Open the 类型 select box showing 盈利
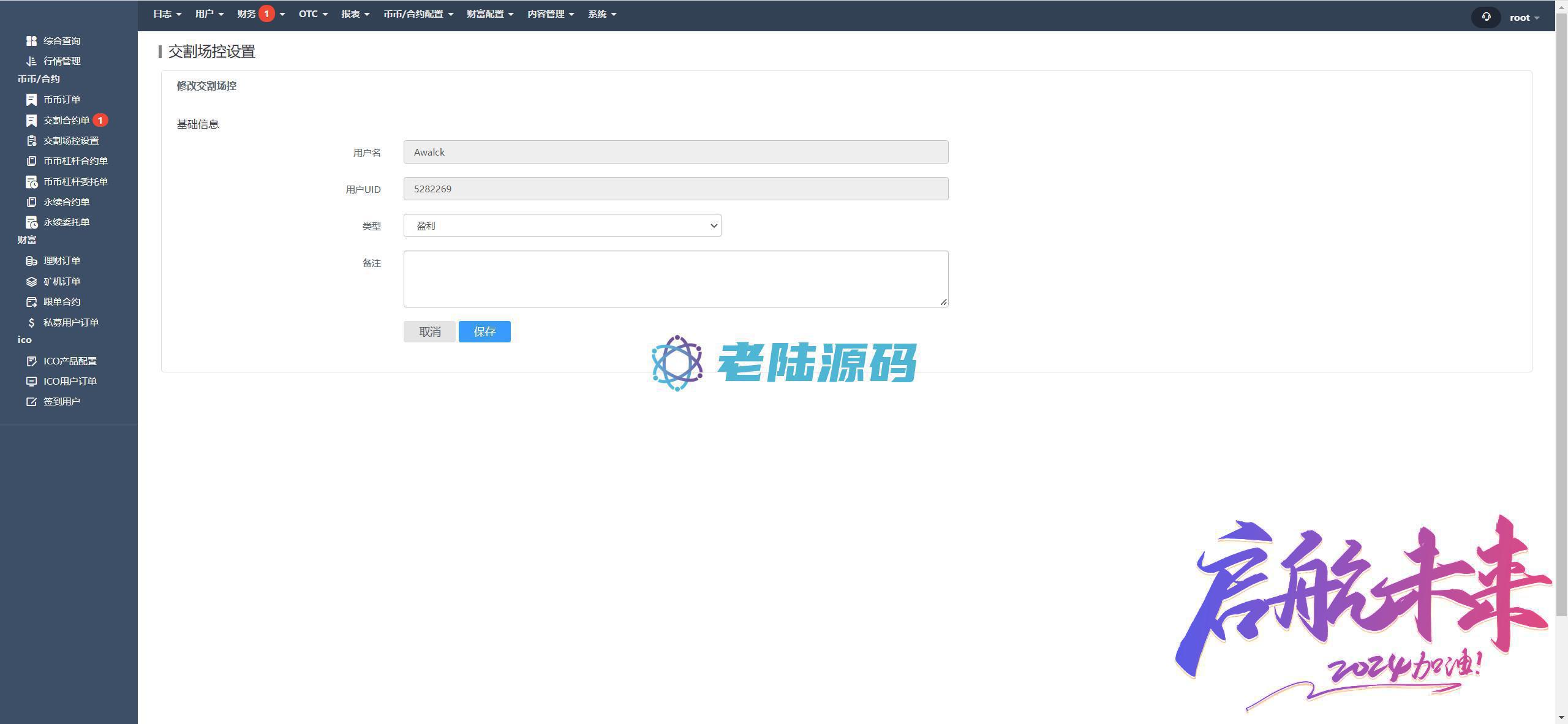The height and width of the screenshot is (724, 1568). tap(562, 225)
